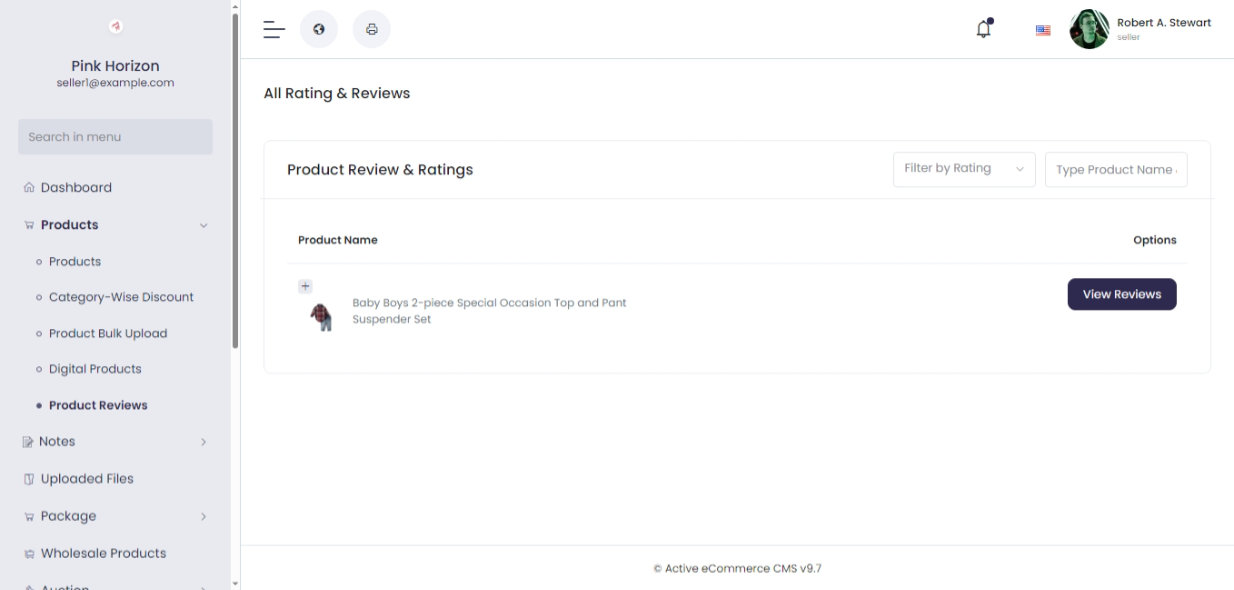Open the US flag language selector
The width and height of the screenshot is (1234, 590).
(1043, 30)
